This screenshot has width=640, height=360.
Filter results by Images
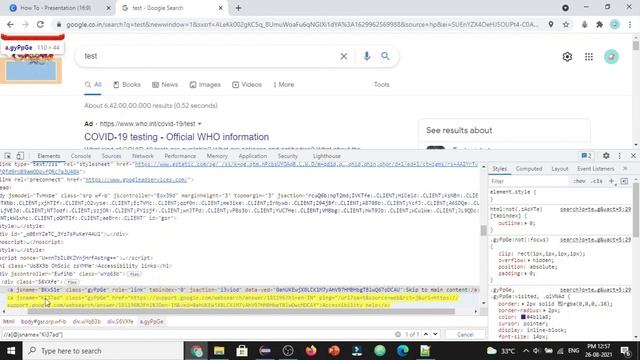(205, 84)
